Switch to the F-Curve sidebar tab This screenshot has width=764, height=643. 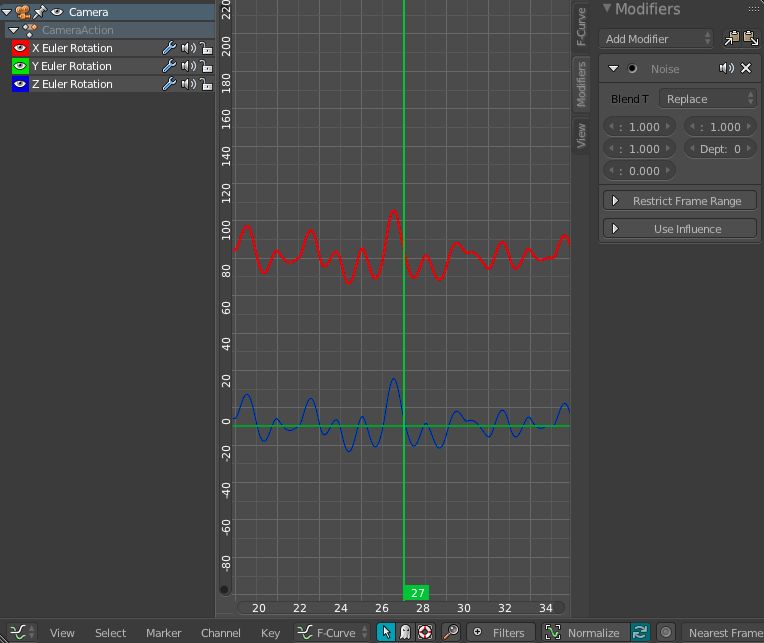581,26
